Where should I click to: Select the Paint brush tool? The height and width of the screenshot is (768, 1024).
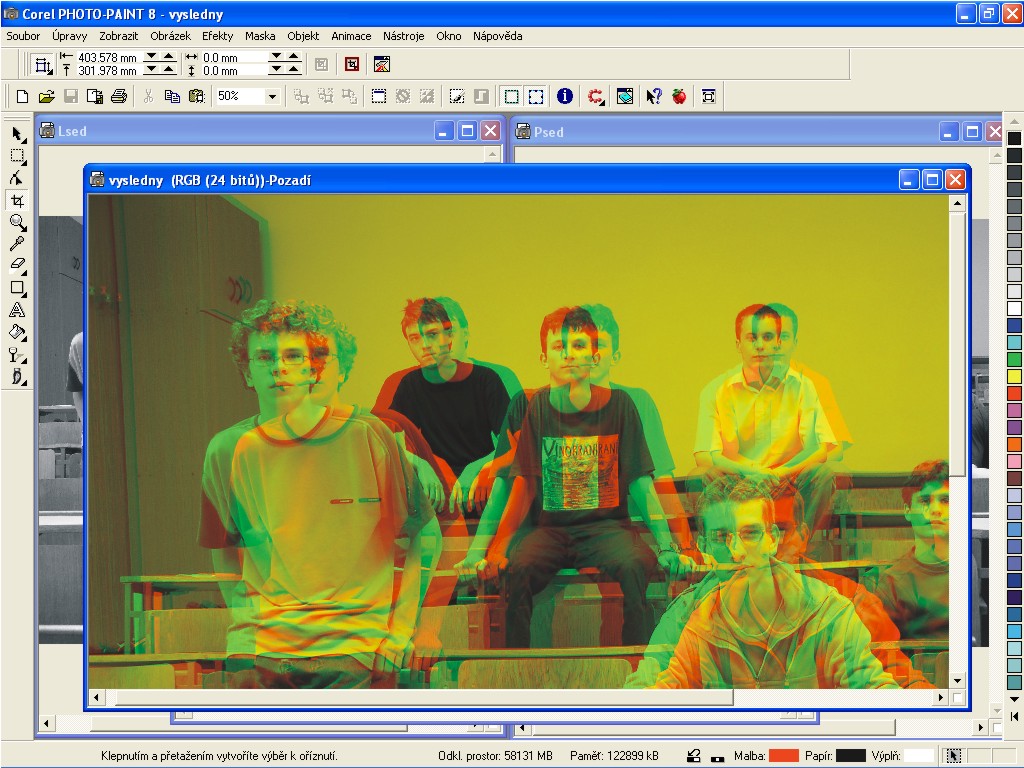coord(18,376)
